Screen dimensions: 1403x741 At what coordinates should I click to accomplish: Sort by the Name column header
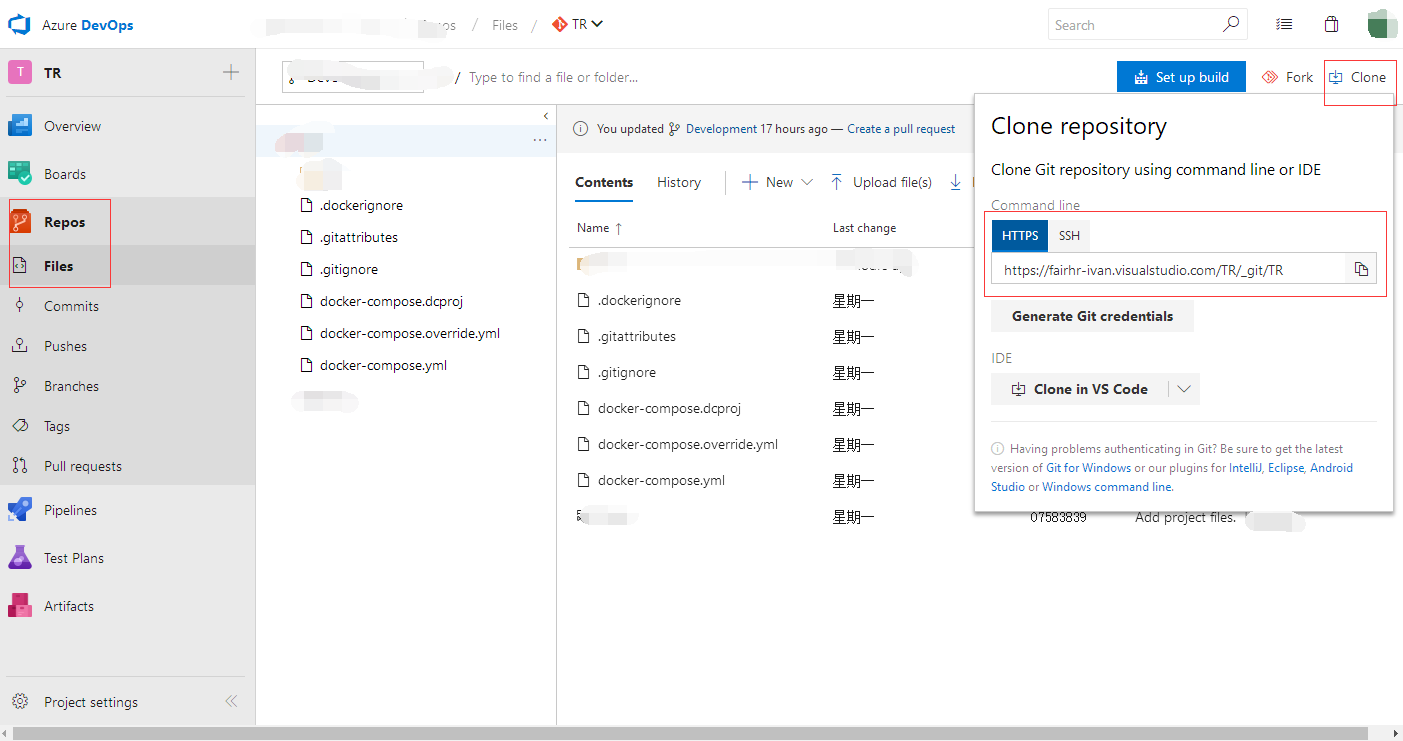(x=600, y=228)
